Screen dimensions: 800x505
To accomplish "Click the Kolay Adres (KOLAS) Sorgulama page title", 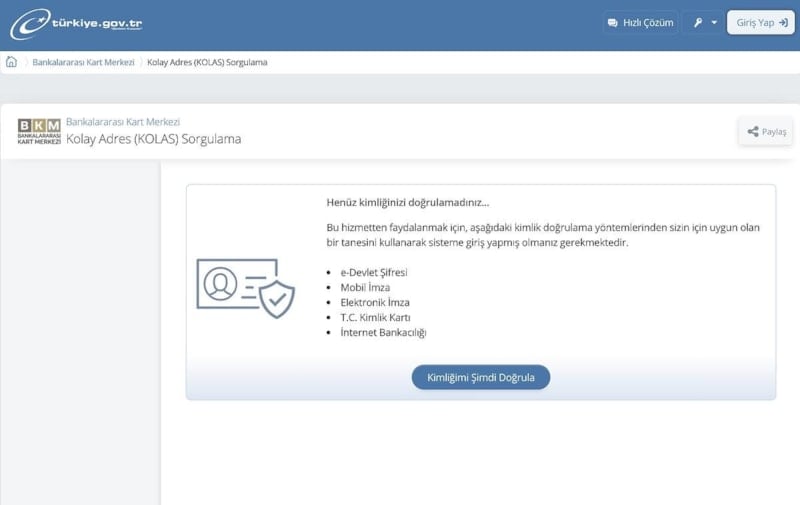I will [x=153, y=139].
